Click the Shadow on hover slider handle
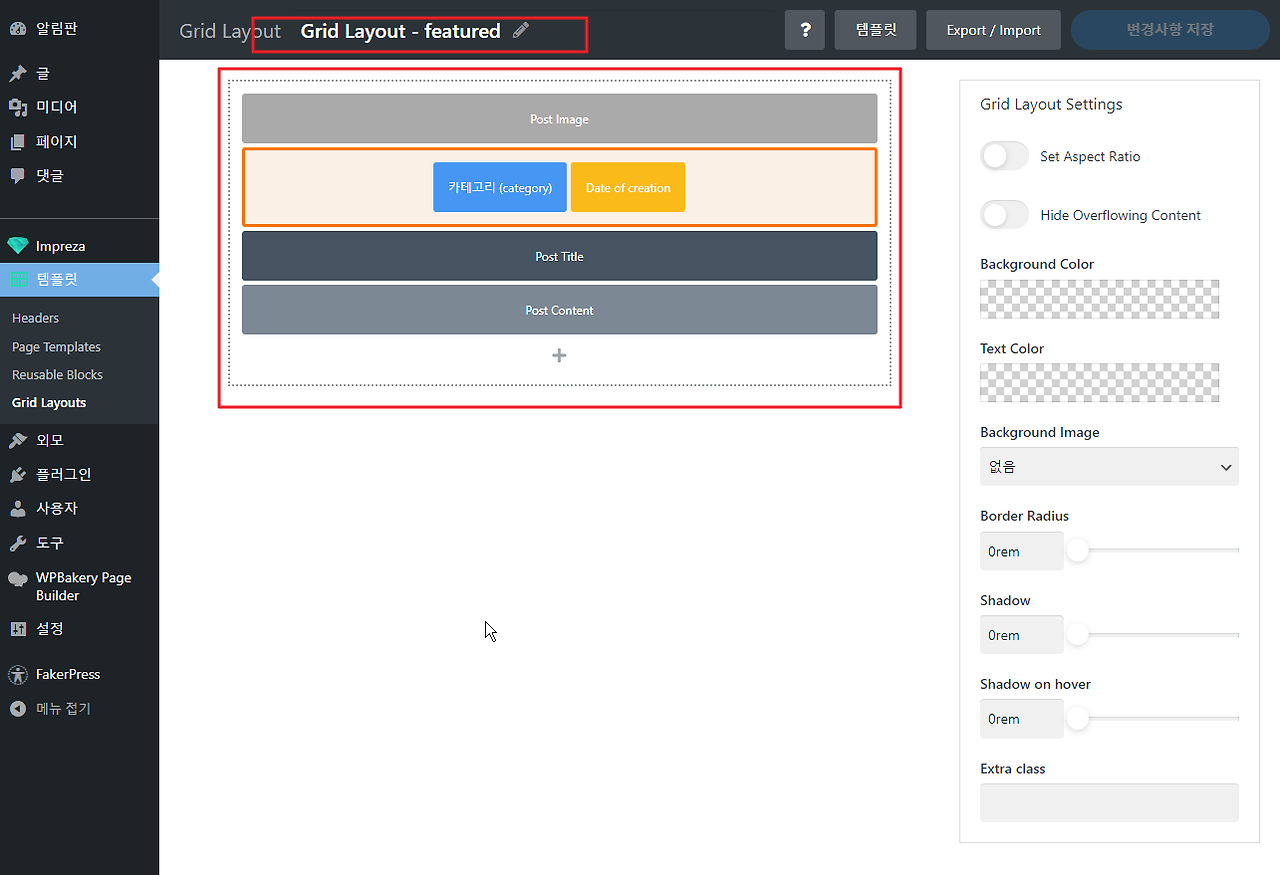The image size is (1280, 875). click(x=1077, y=719)
